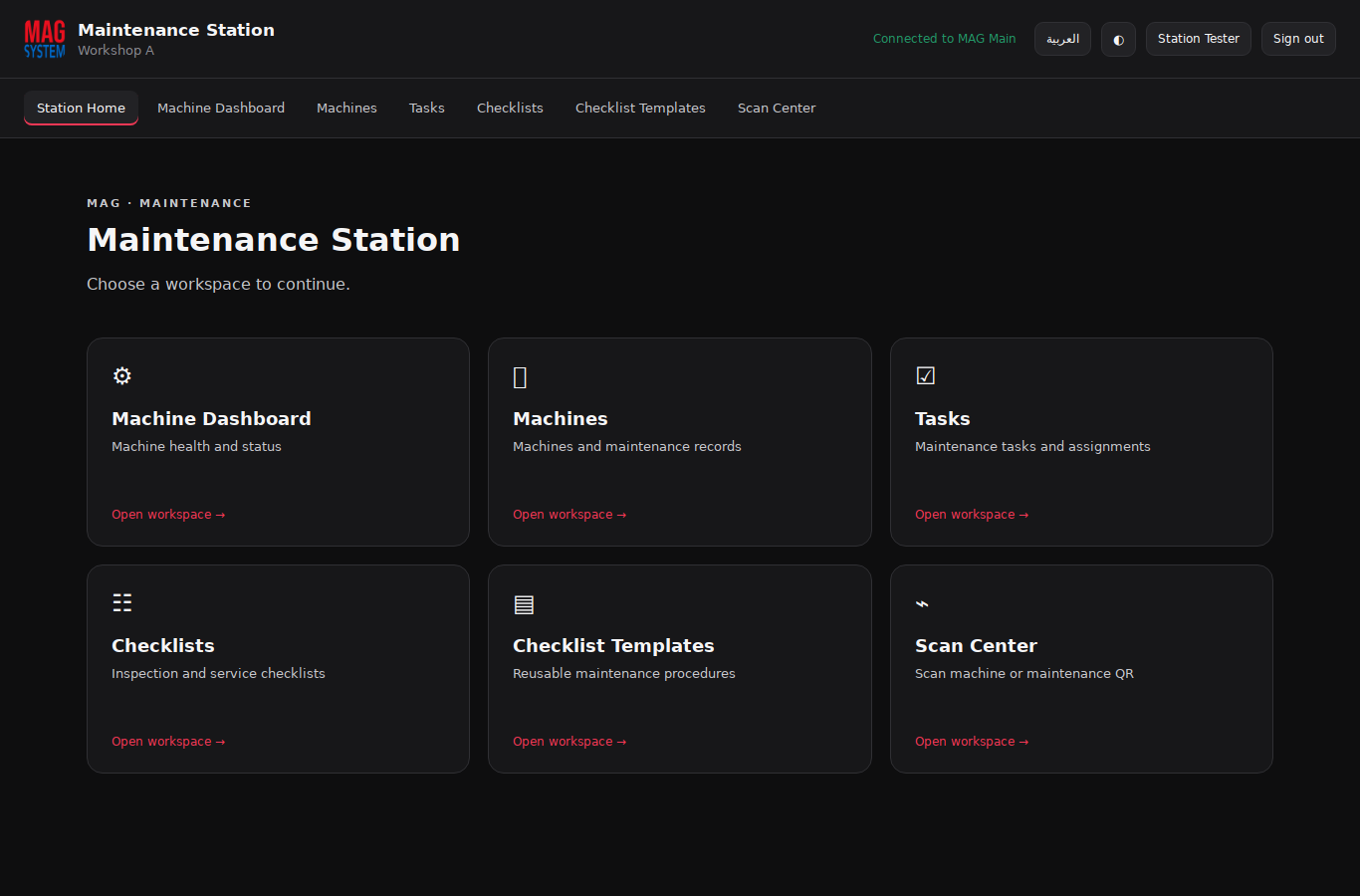Click the lined-page icon on Checklist Templates card
Screen dimensions: 1360x896
(x=524, y=604)
